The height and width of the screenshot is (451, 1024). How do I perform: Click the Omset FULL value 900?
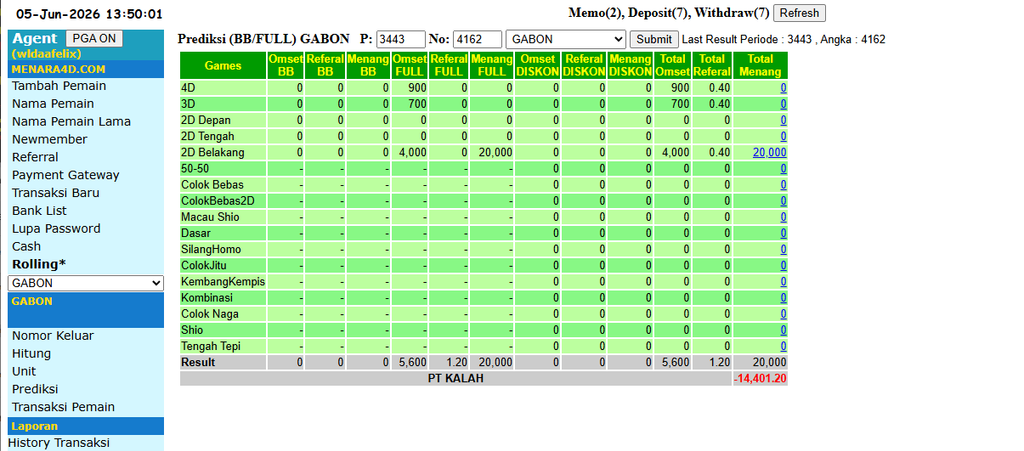pyautogui.click(x=418, y=88)
